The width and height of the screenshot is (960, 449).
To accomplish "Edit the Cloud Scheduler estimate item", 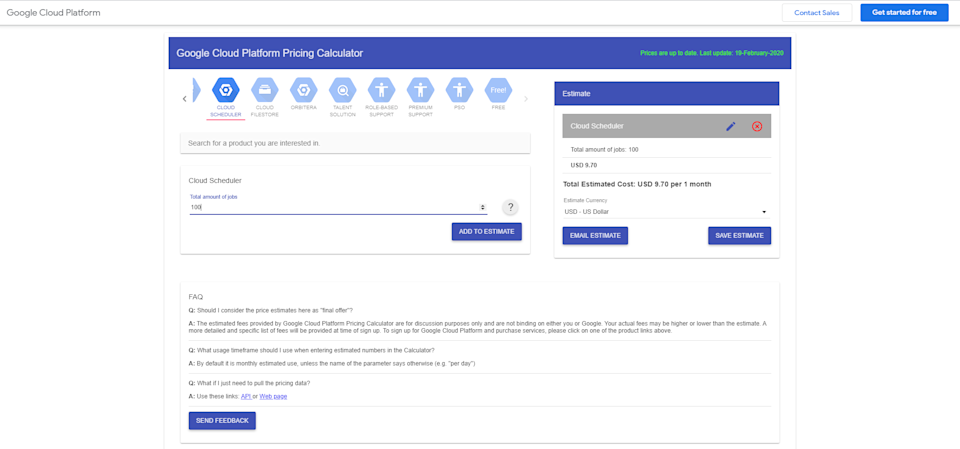I will click(730, 126).
